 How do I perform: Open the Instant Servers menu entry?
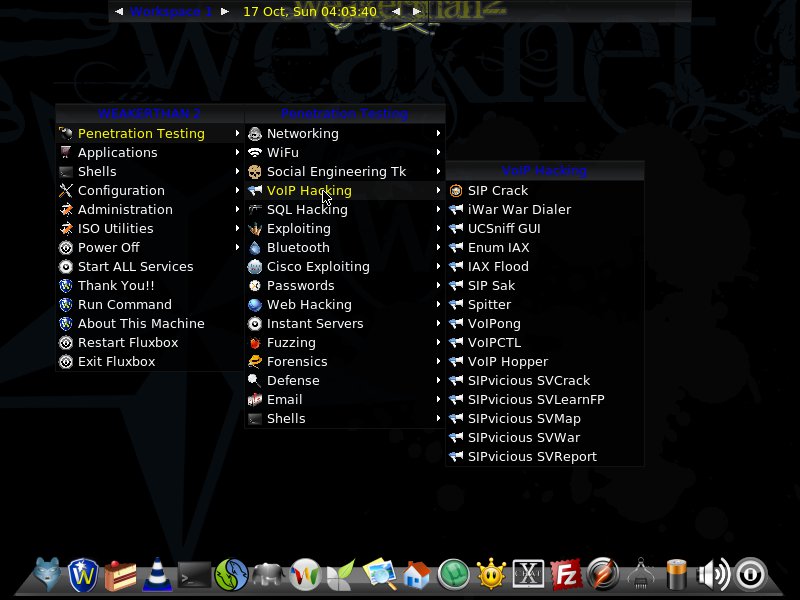tap(345, 323)
